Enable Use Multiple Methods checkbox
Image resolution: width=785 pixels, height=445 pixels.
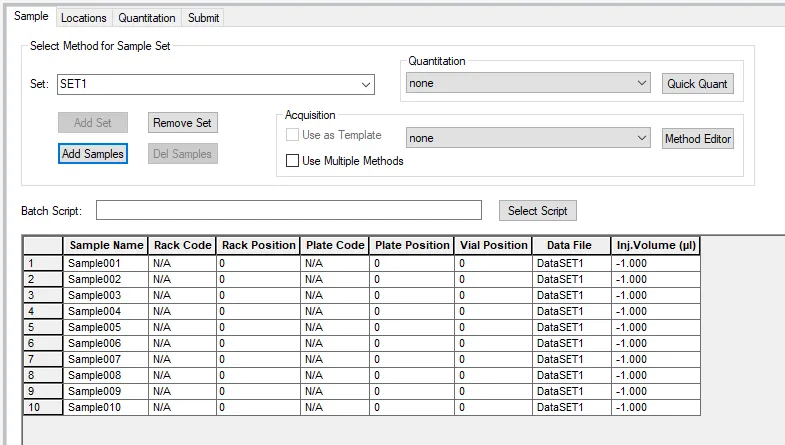292,161
